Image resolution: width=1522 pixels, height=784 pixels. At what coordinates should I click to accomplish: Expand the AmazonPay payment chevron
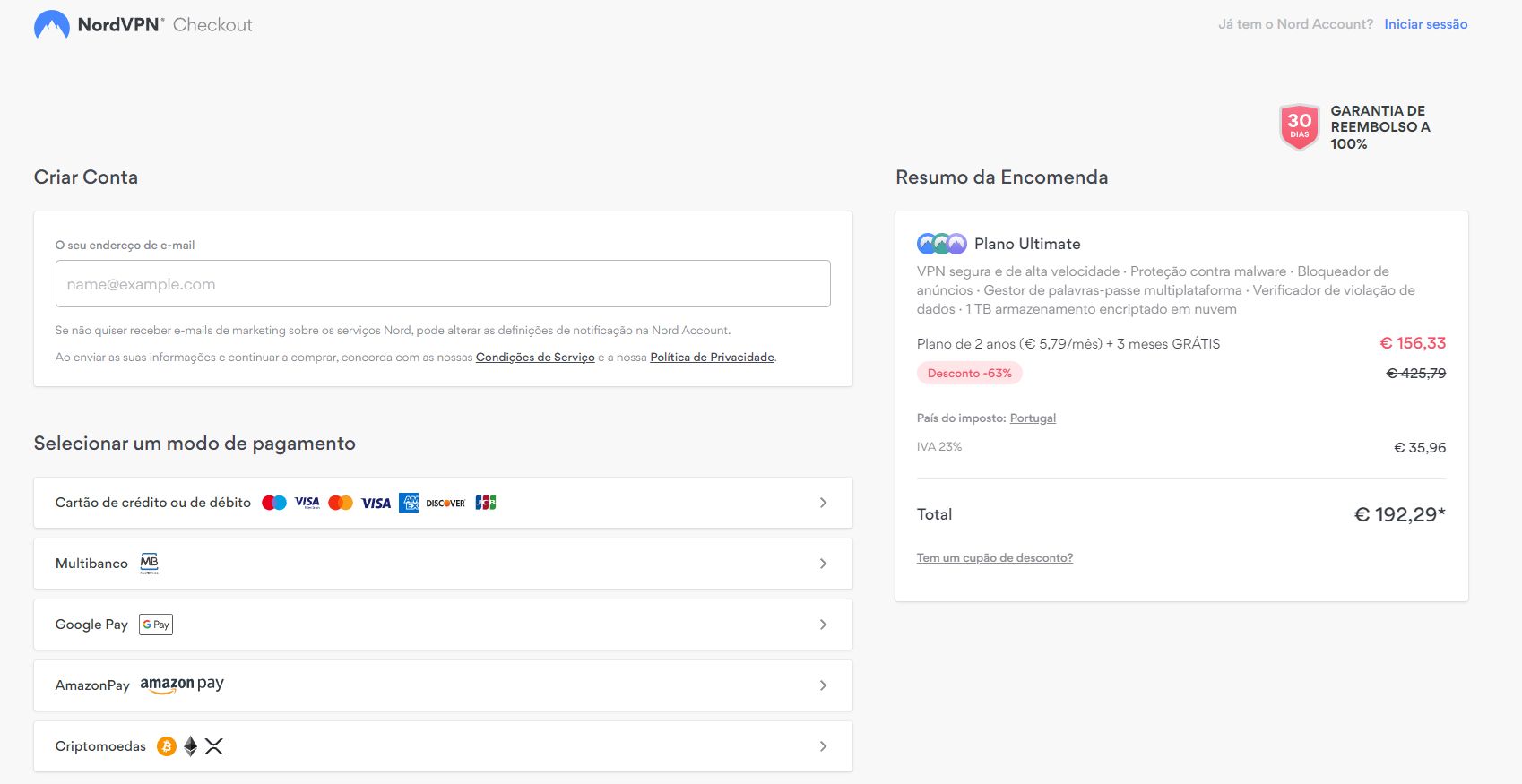[823, 685]
